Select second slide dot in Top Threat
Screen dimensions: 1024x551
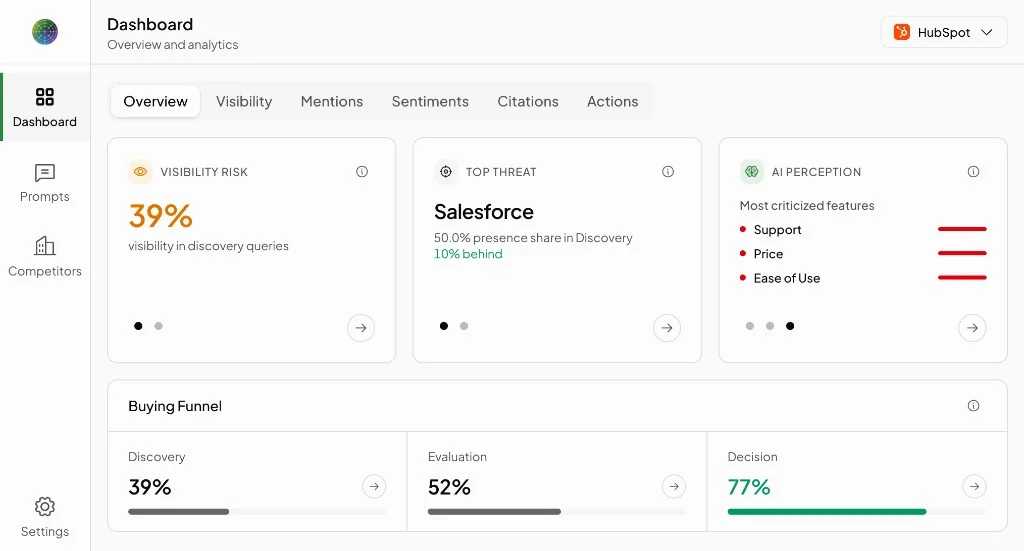464,326
